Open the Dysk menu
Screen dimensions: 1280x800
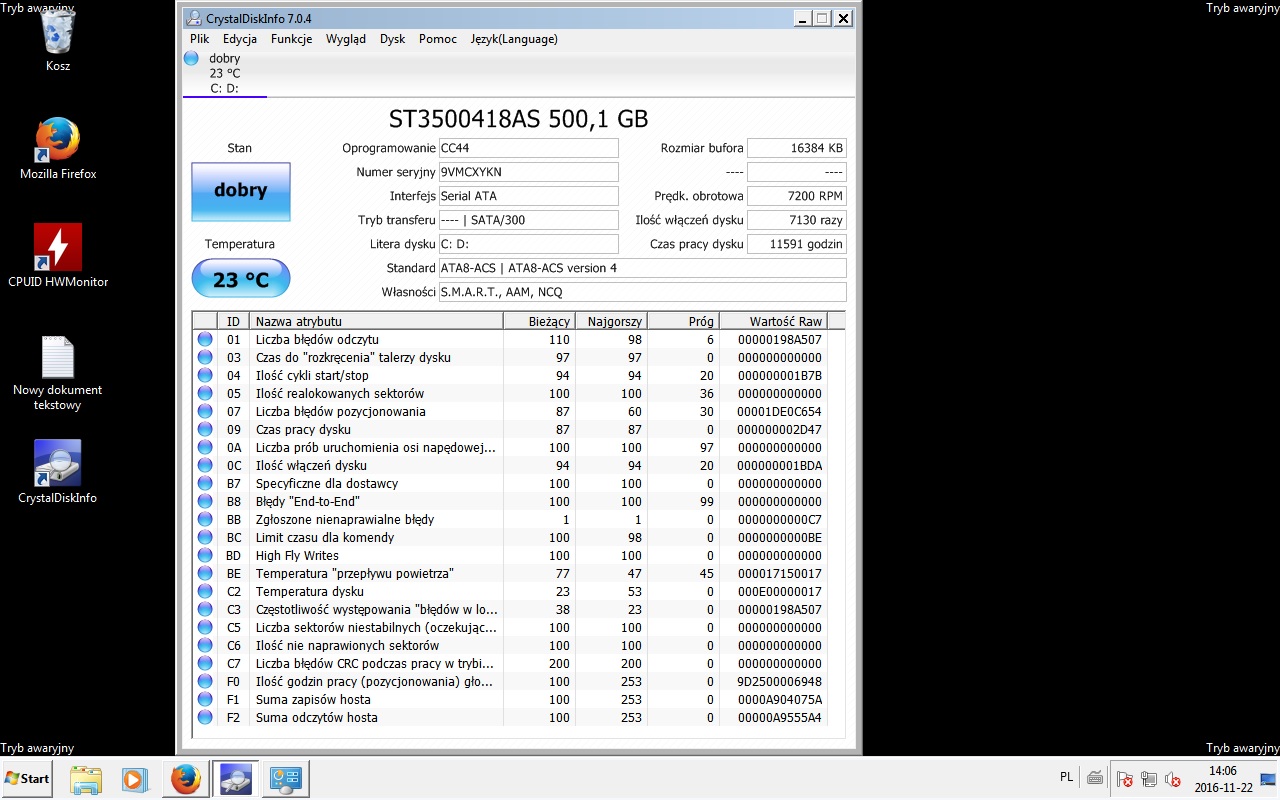[393, 39]
